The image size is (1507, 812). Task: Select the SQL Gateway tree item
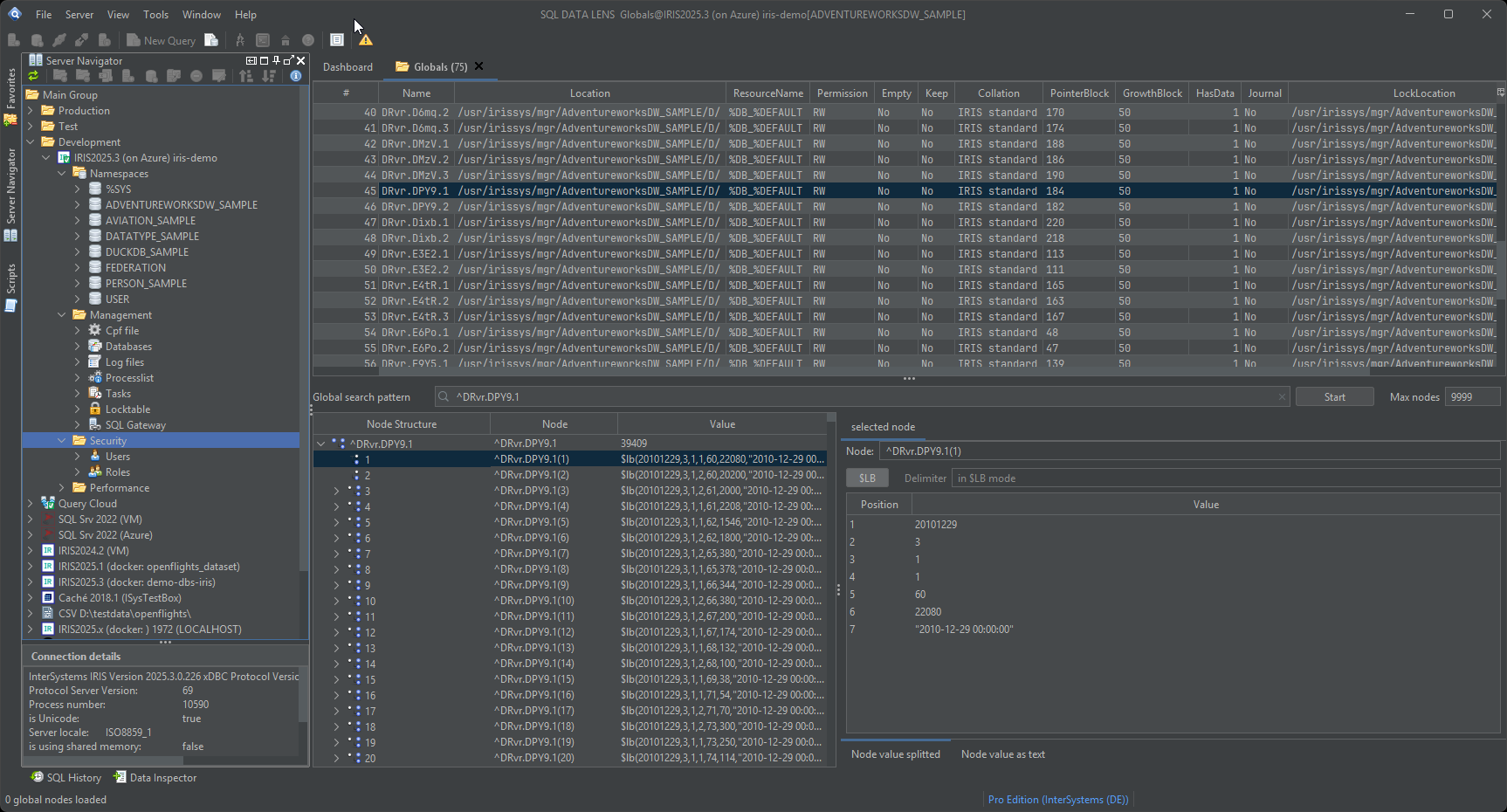pos(135,425)
